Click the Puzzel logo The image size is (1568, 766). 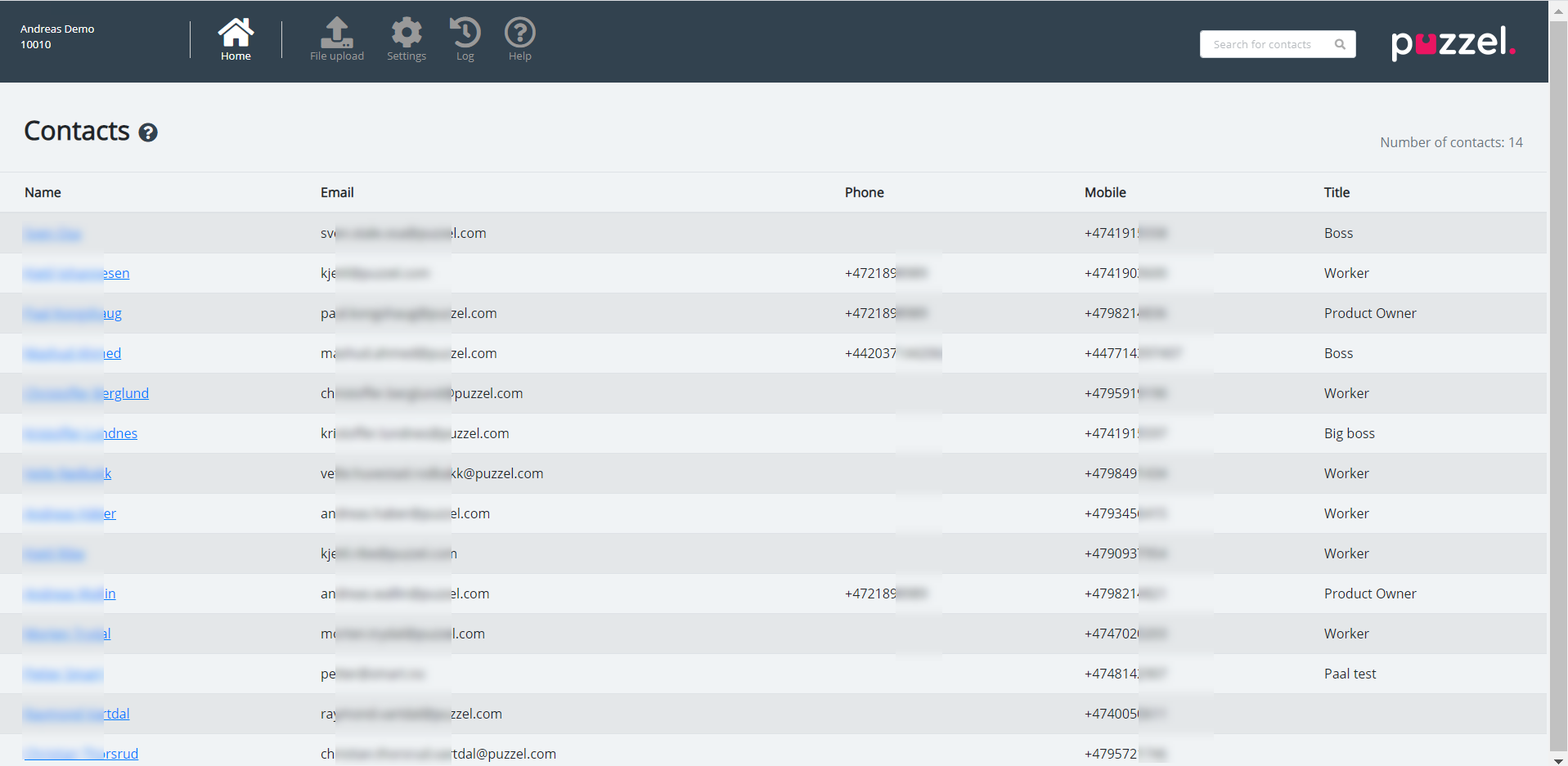pyautogui.click(x=1453, y=43)
